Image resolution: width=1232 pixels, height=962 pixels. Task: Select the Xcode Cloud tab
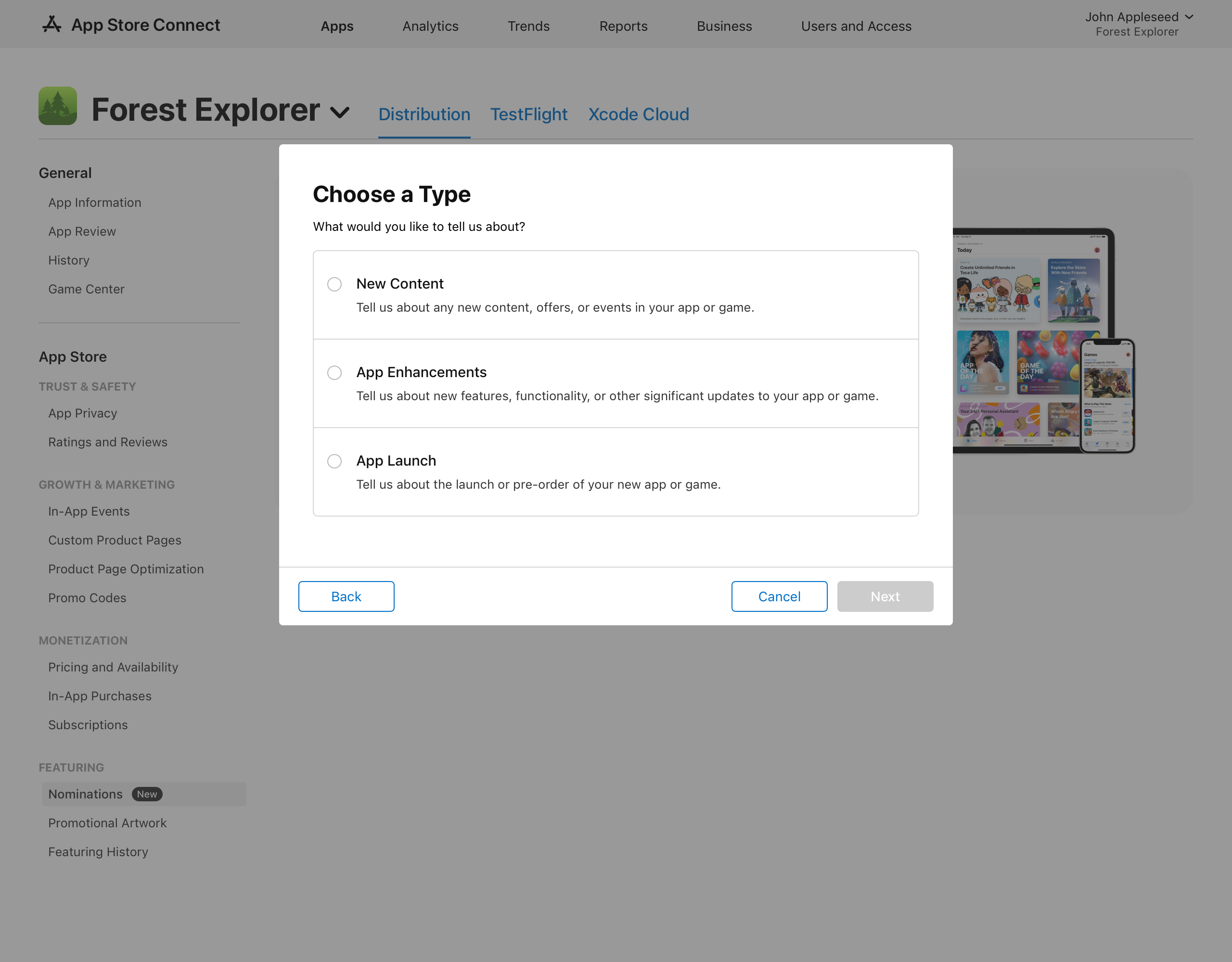[639, 114]
